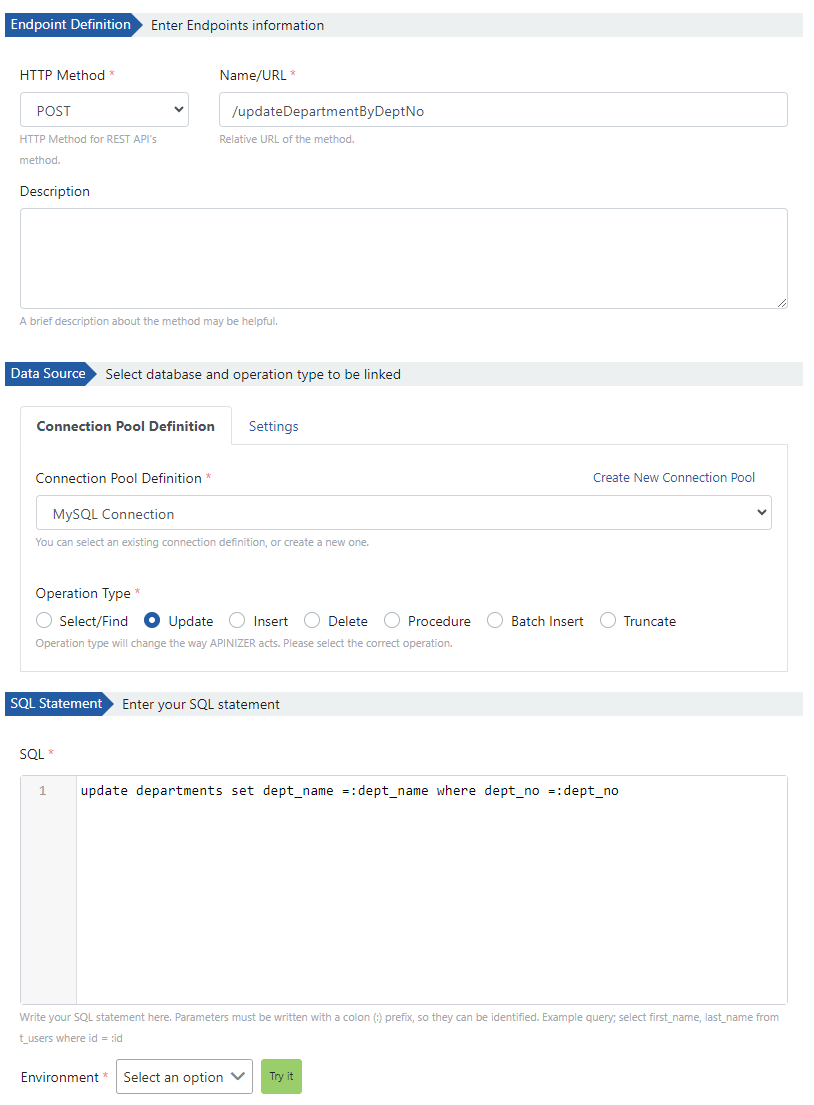
Task: Select the Connection Pool Definition tab
Action: 125,426
